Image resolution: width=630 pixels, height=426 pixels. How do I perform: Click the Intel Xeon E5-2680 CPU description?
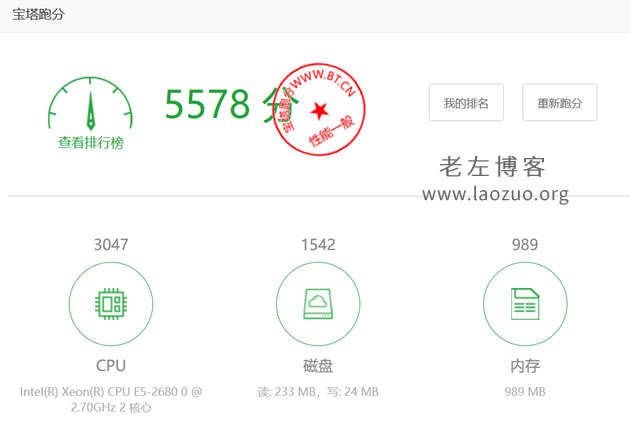[x=110, y=399]
